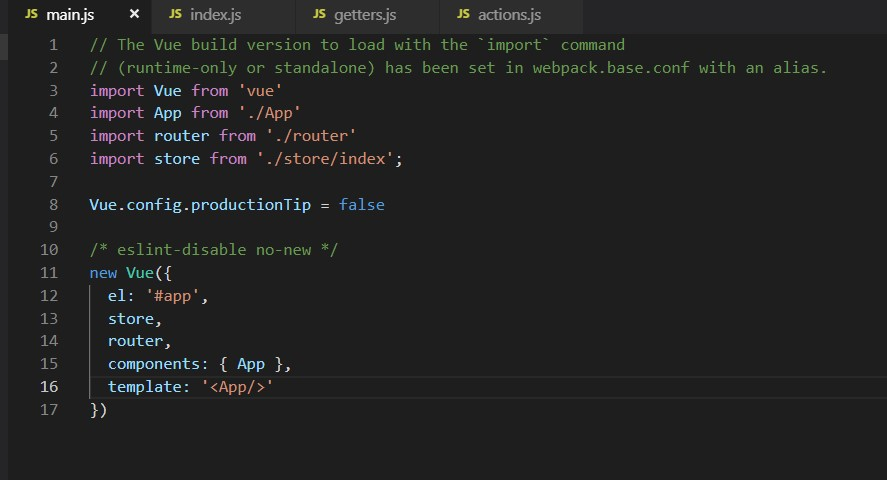The width and height of the screenshot is (887, 480).
Task: Click the JS icon on getters.js tab
Action: tap(319, 14)
